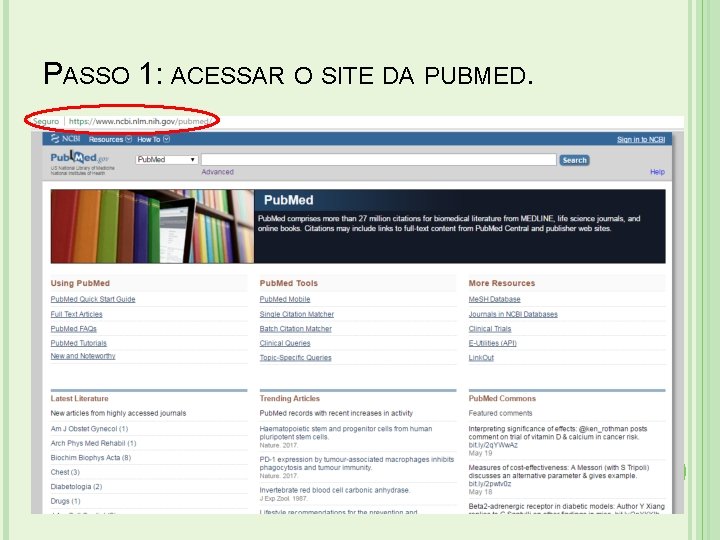Open PubMed Quick Start Guide
This screenshot has width=720, height=540.
(93, 299)
